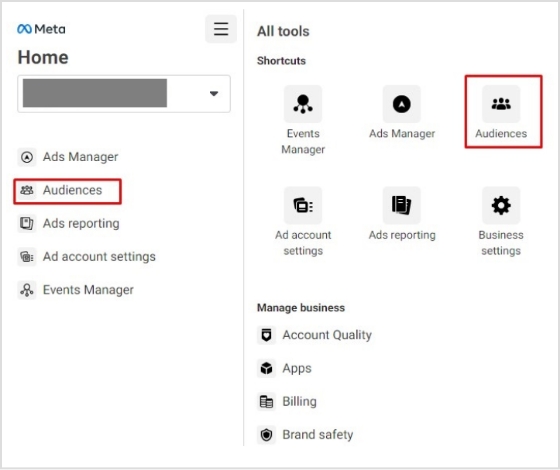Click the Billing icon
This screenshot has width=560, height=470.
click(x=266, y=401)
